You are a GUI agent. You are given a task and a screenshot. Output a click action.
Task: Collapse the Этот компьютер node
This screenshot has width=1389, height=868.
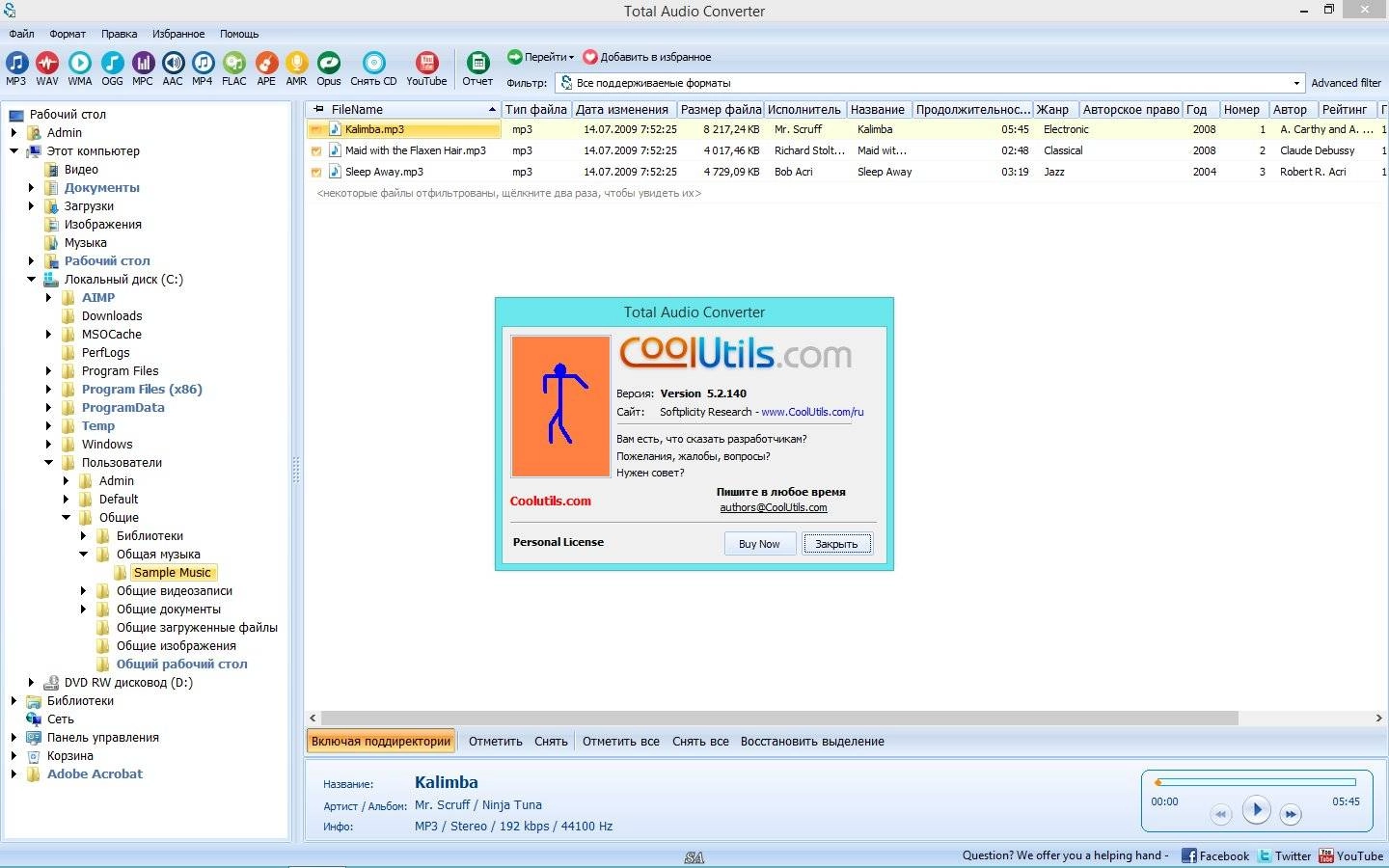coord(14,150)
